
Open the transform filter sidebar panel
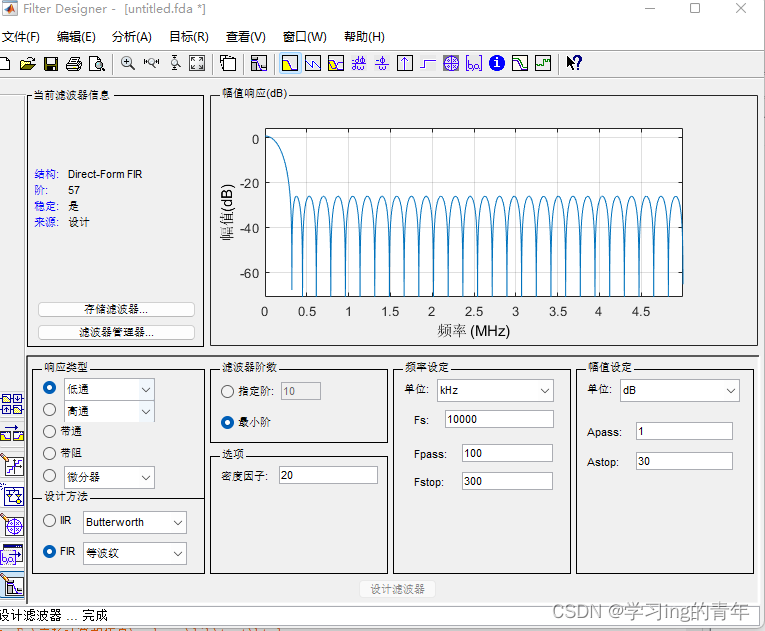tap(12, 433)
